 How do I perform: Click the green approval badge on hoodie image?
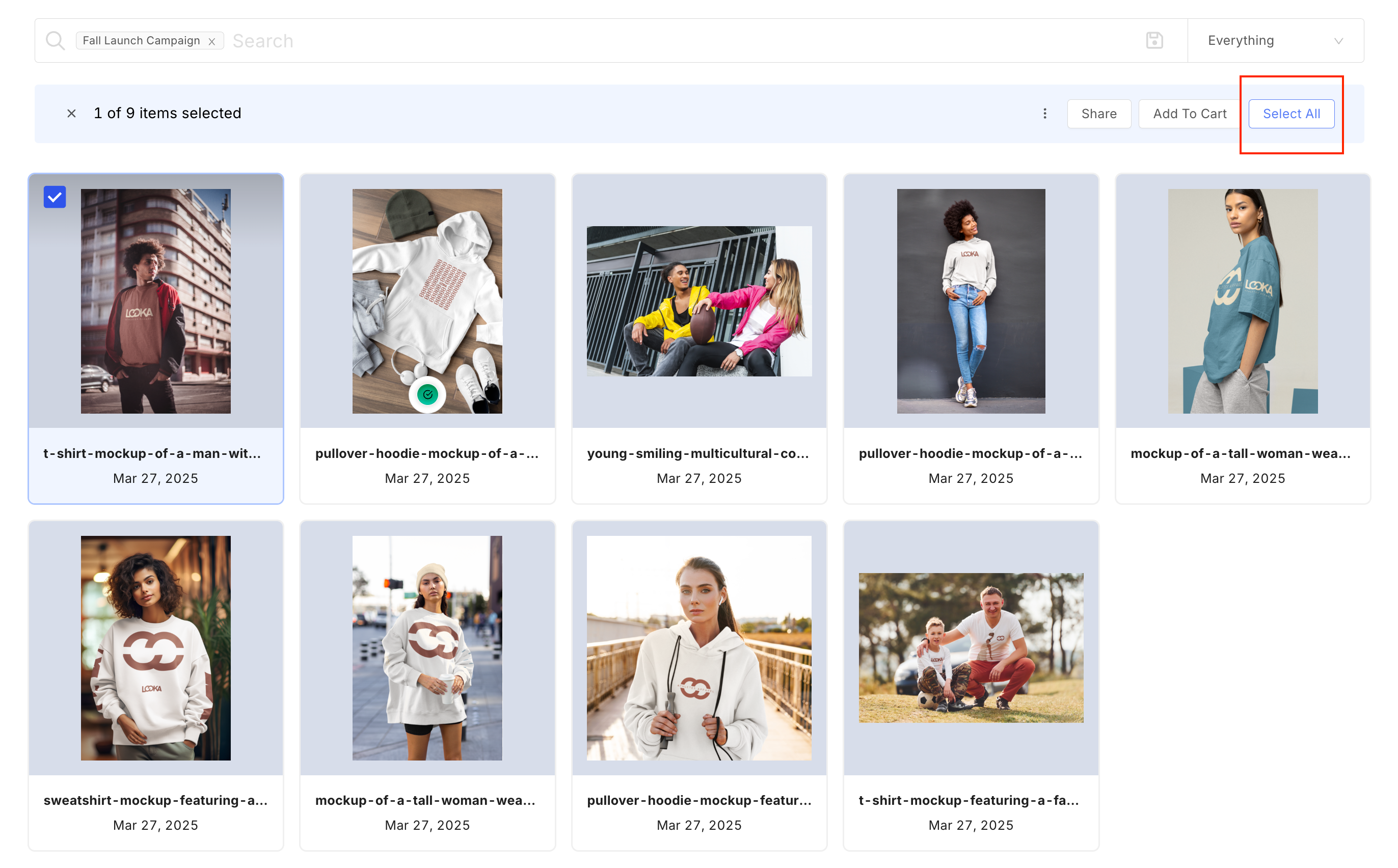(427, 394)
